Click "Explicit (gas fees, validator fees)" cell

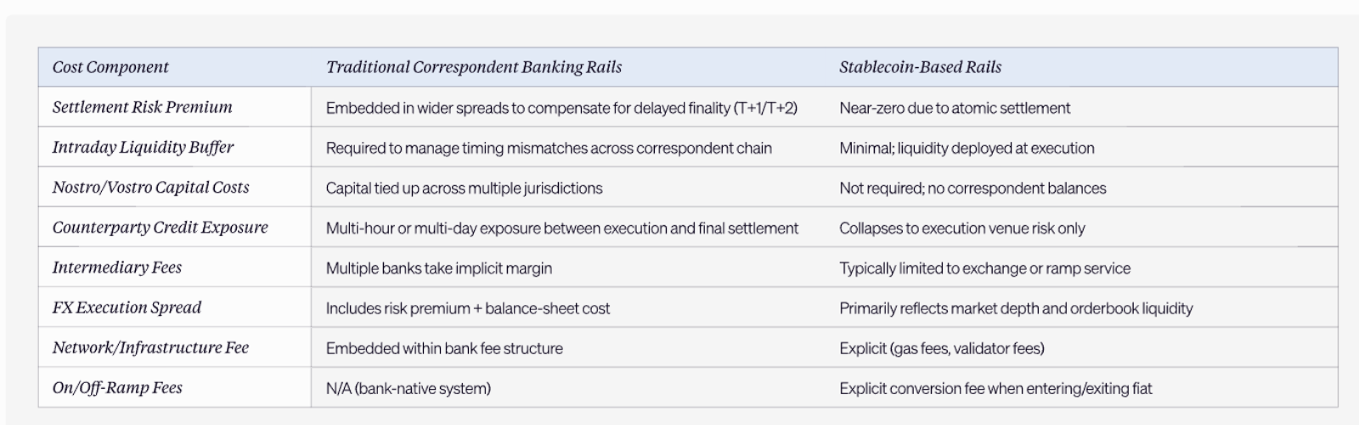tap(943, 348)
